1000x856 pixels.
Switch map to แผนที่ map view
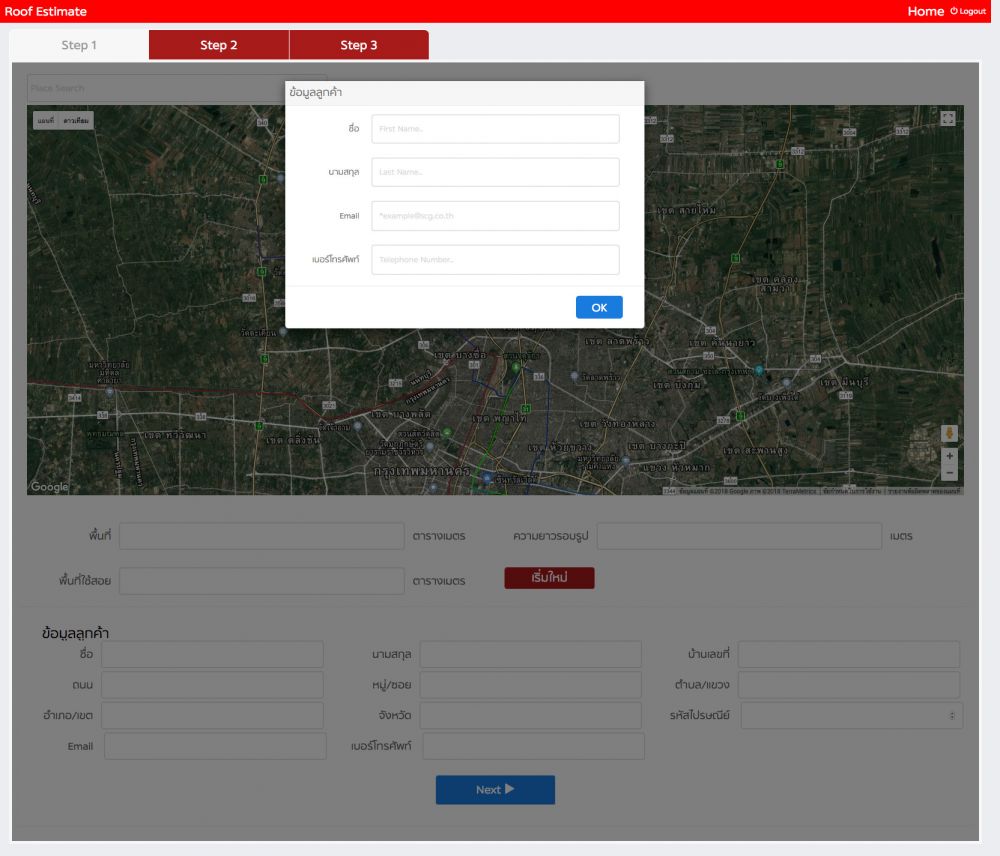pyautogui.click(x=46, y=121)
